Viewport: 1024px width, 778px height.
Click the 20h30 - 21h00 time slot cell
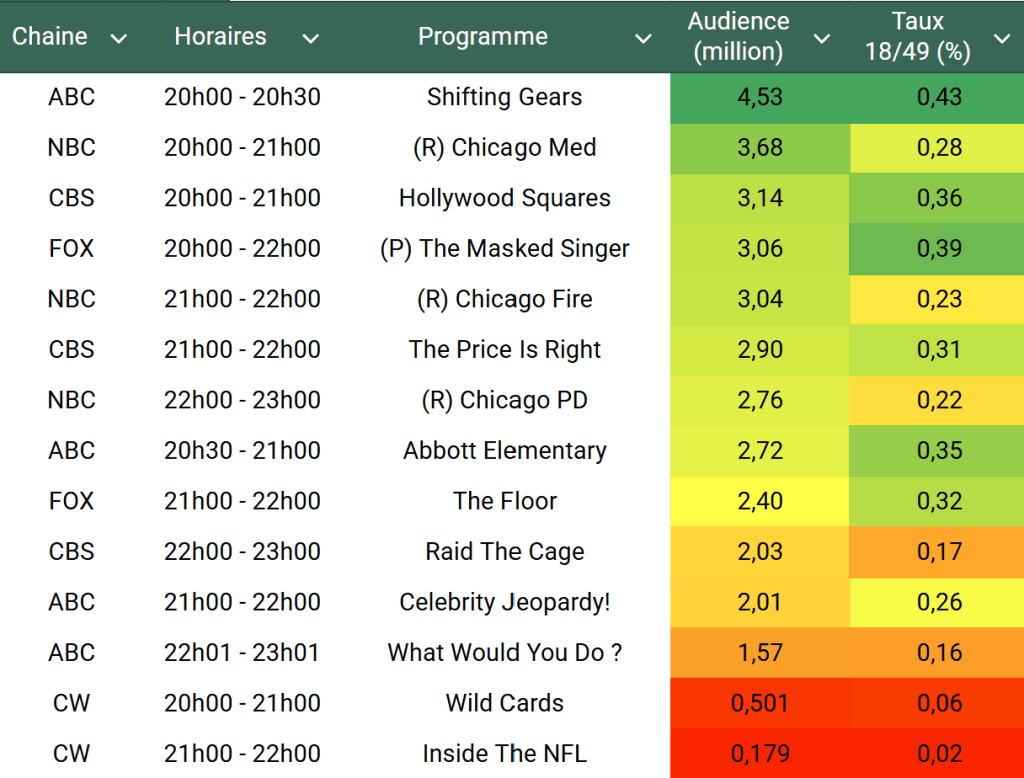(x=242, y=450)
